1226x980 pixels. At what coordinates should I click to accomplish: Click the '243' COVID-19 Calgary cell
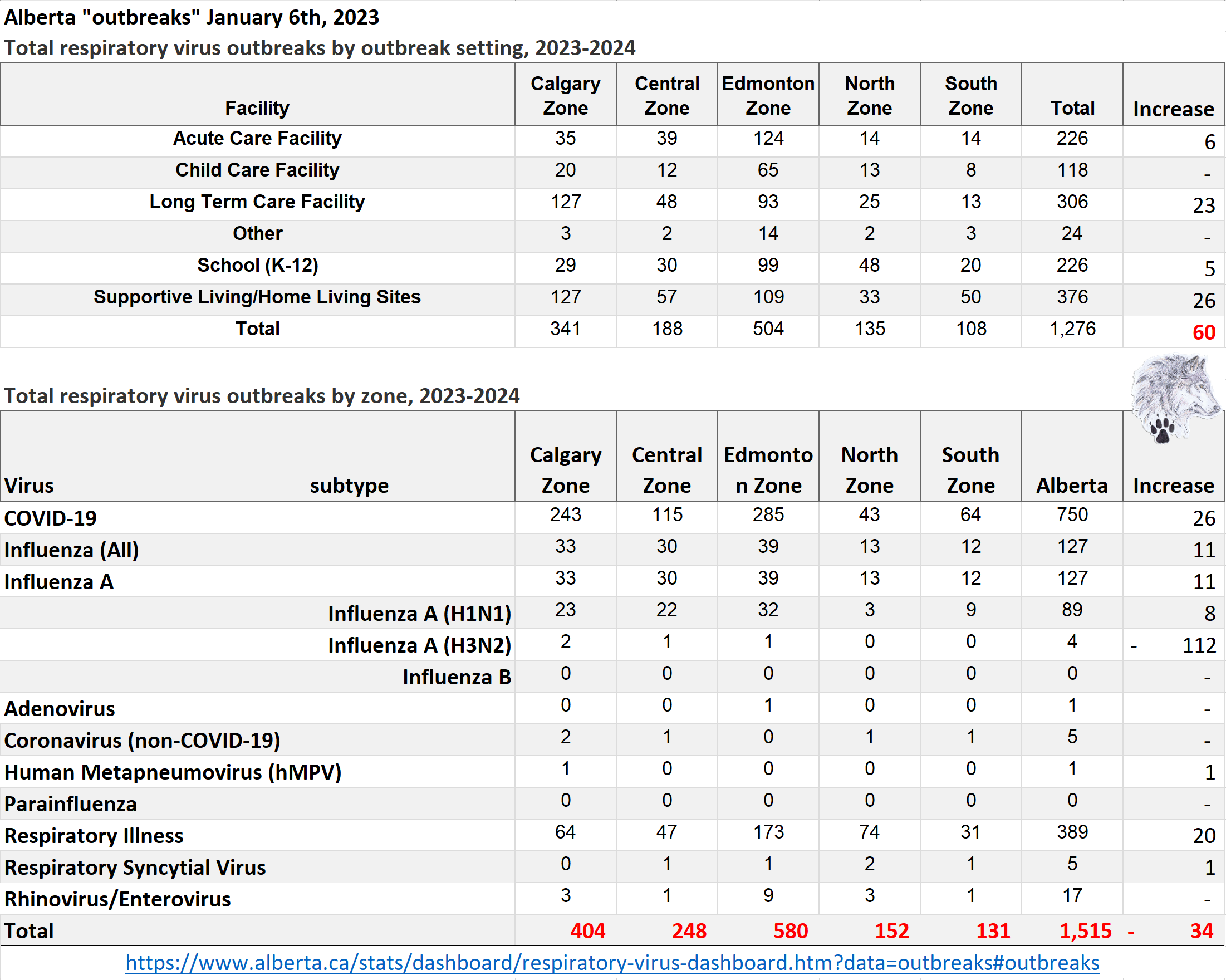[x=565, y=514]
